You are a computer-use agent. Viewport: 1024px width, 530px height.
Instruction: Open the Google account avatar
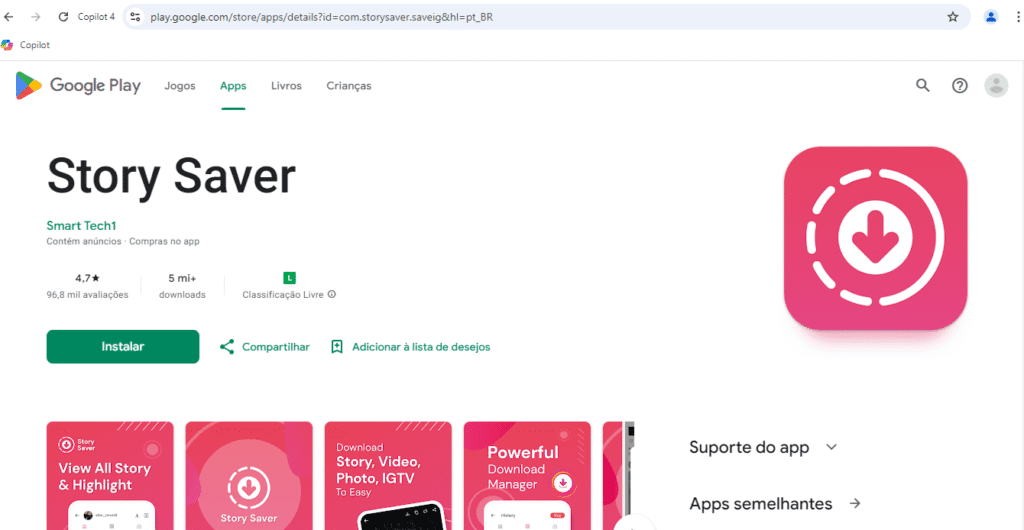coord(996,86)
